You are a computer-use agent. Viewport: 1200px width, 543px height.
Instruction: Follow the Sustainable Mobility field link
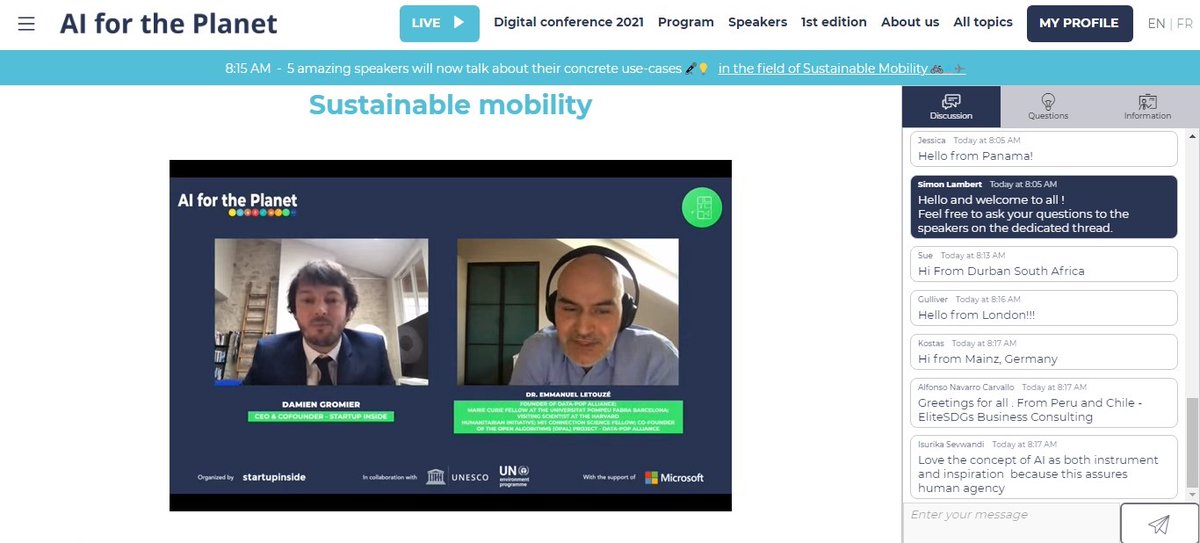pos(842,69)
